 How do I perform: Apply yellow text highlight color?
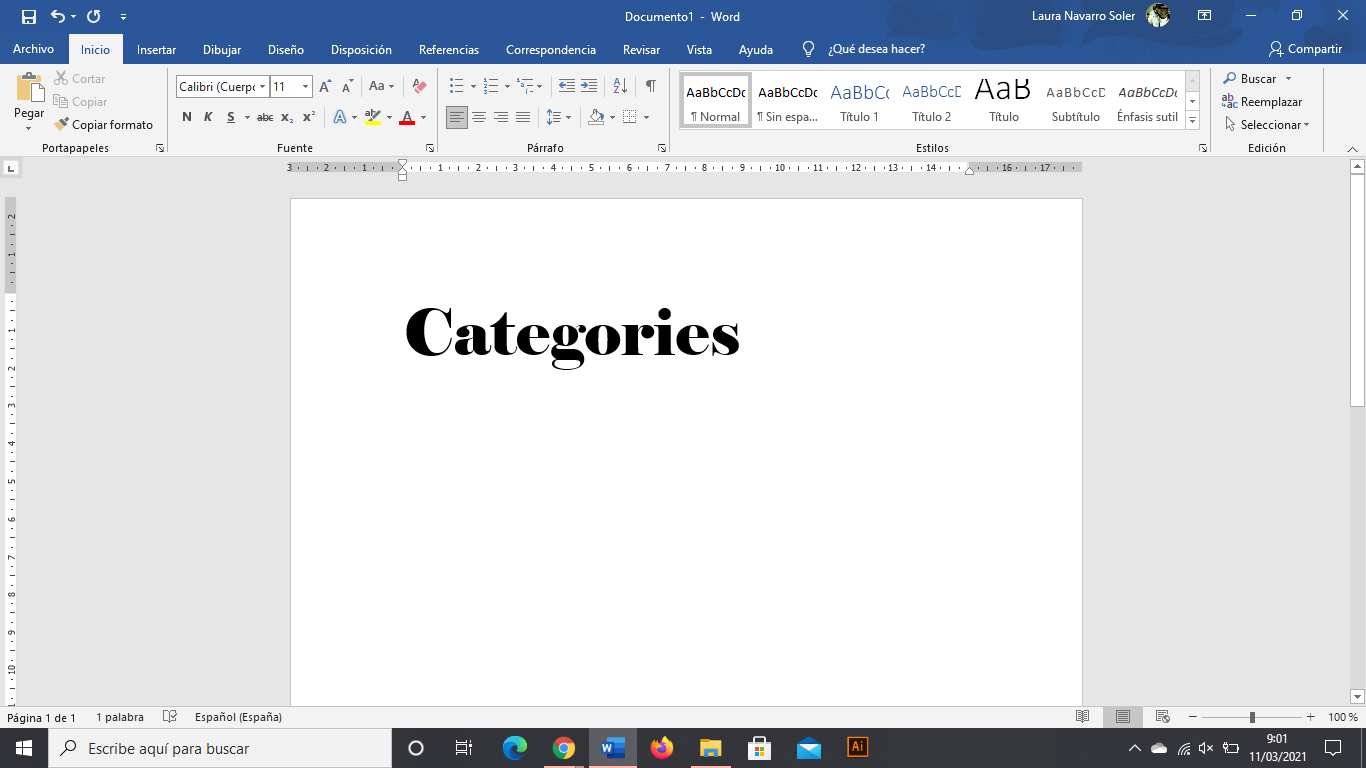pos(373,117)
